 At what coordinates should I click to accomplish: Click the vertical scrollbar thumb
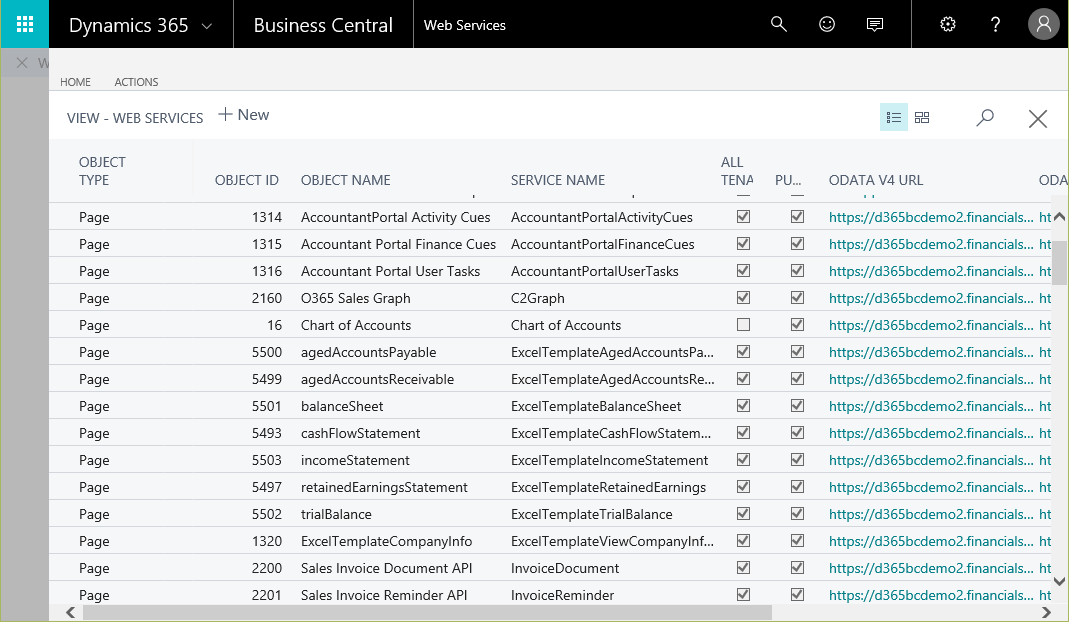(x=1059, y=263)
